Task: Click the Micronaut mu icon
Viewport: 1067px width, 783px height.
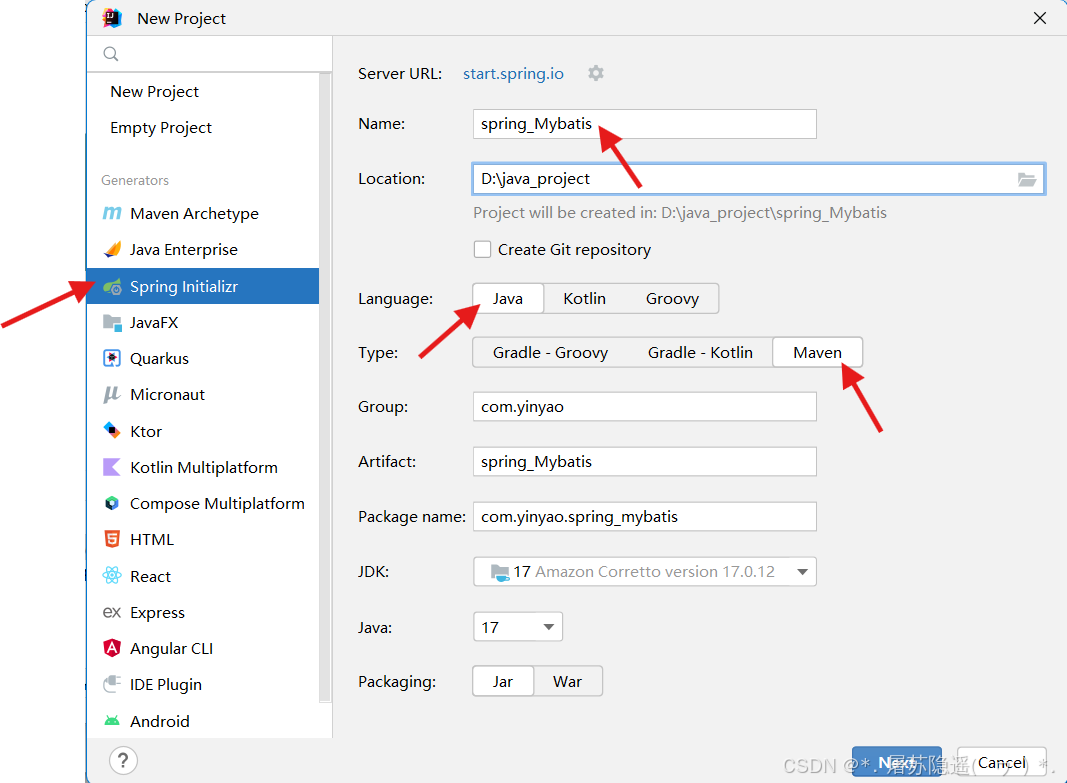Action: point(112,395)
